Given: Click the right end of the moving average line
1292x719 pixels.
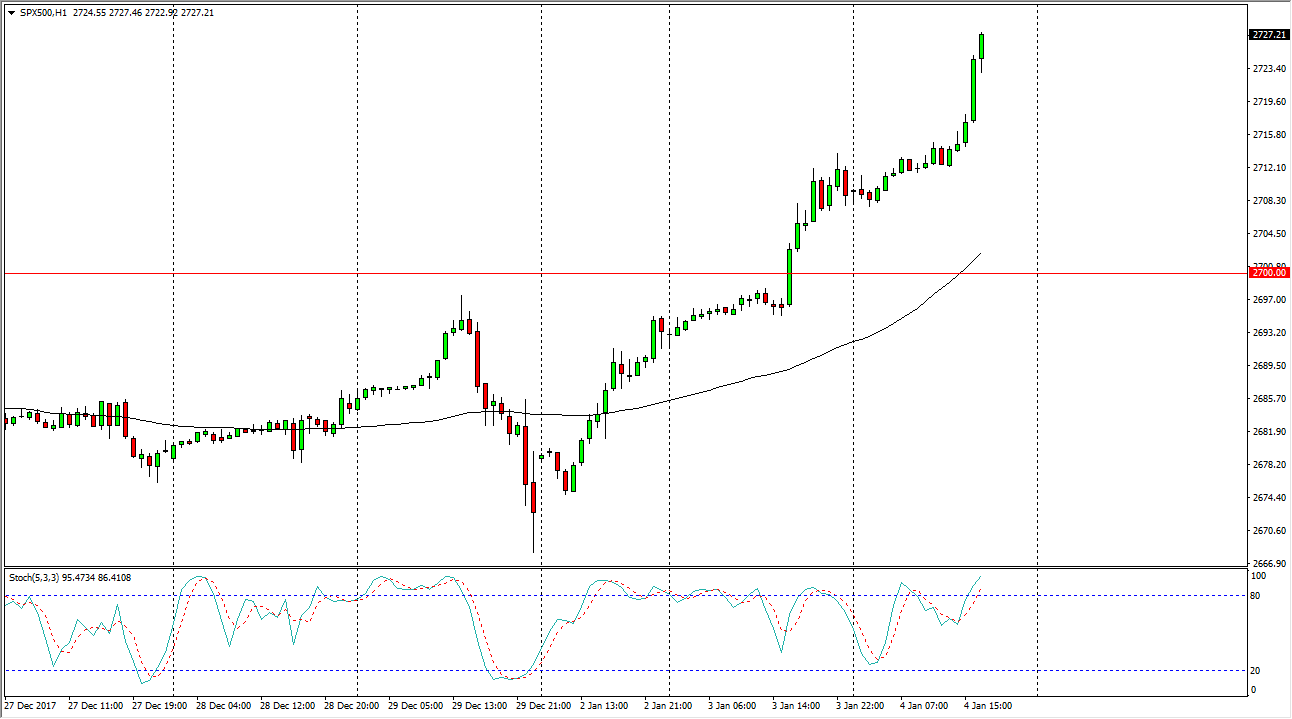Looking at the screenshot, I should [x=979, y=254].
